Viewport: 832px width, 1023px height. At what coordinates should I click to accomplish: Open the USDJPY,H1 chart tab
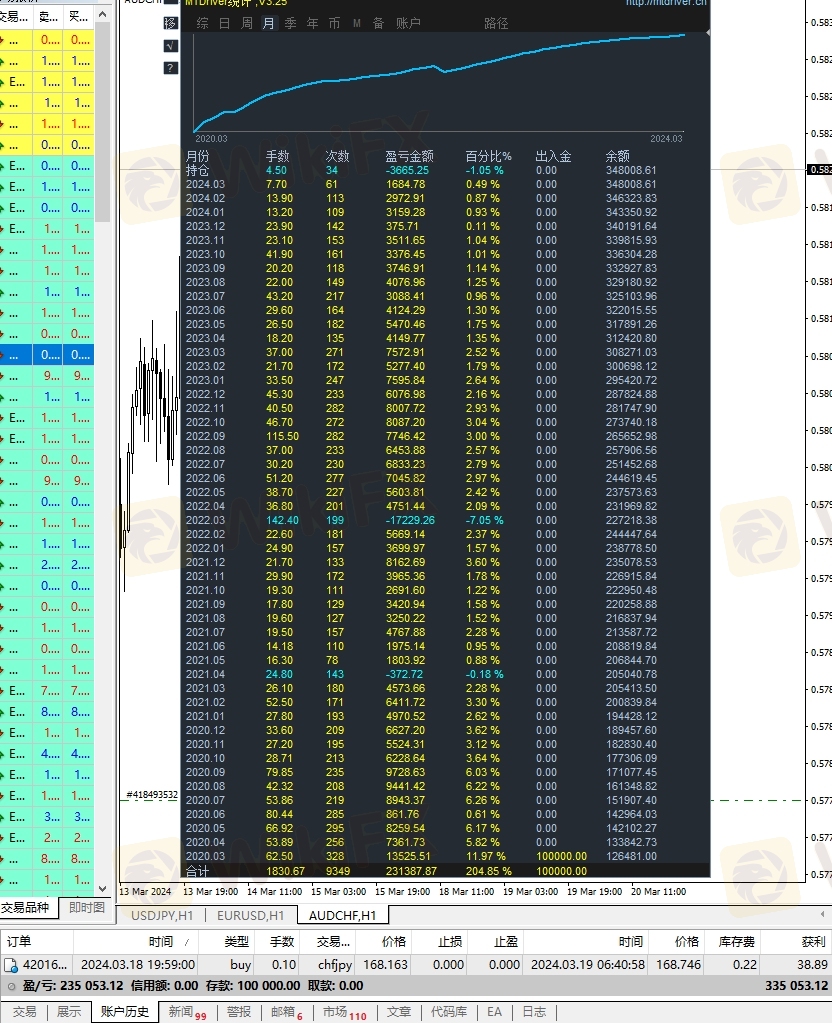tap(162, 915)
